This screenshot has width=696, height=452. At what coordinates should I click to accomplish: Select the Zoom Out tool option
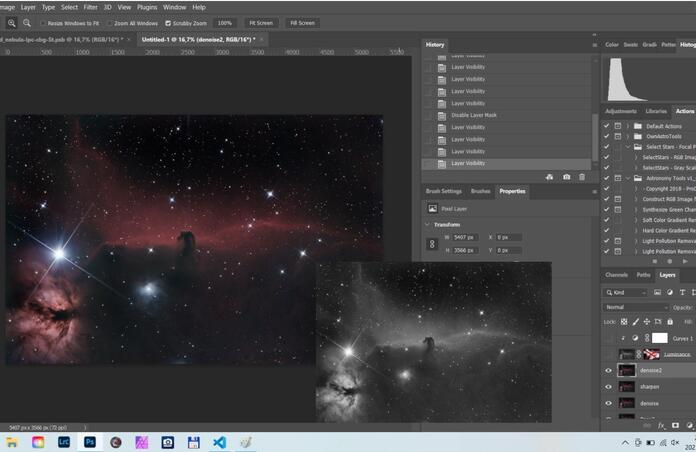[x=27, y=23]
